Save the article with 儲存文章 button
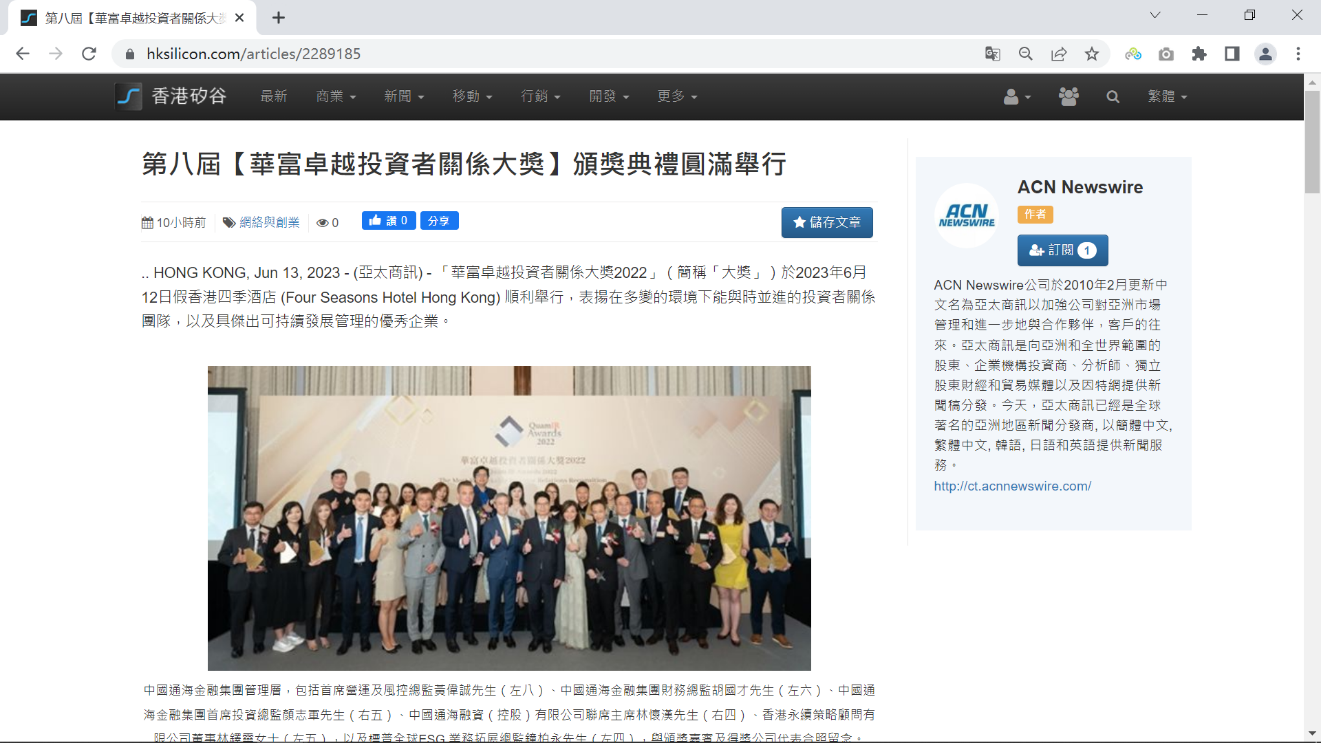 (x=827, y=222)
